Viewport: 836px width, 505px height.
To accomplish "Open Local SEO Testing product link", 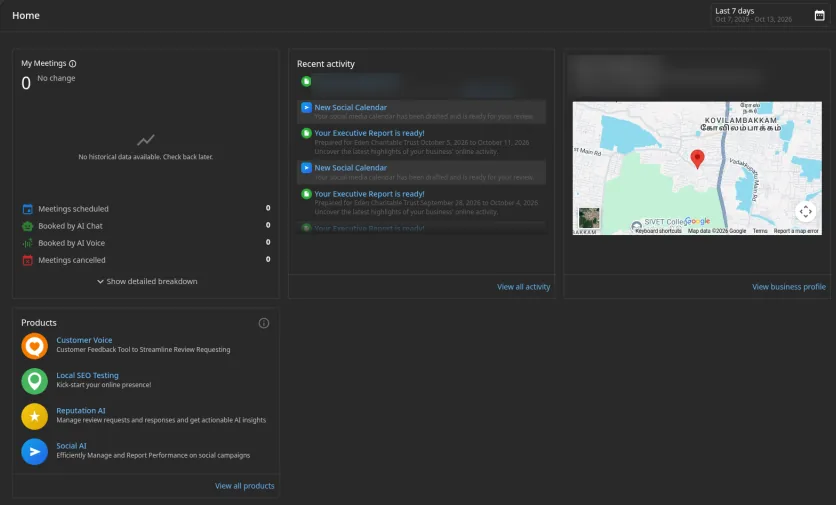I will pos(87,375).
